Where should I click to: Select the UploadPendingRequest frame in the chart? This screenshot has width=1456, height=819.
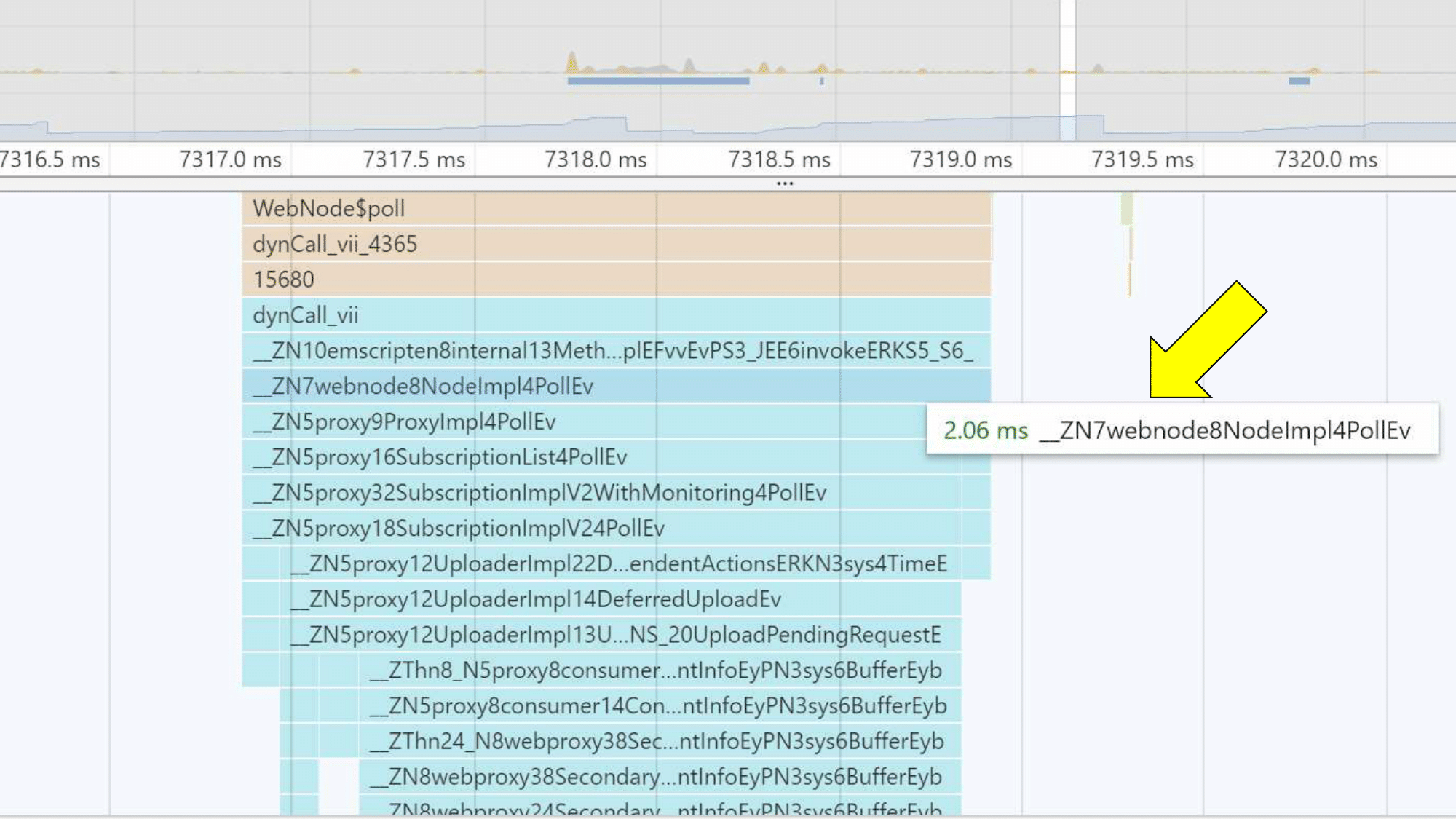[x=582, y=635]
